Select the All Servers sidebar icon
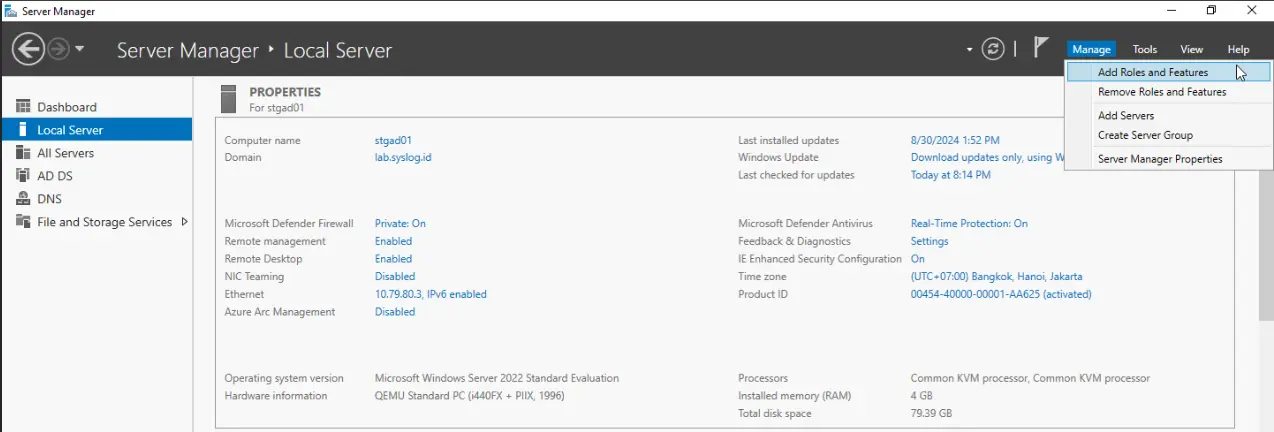Viewport: 1274px width, 432px height. point(23,153)
